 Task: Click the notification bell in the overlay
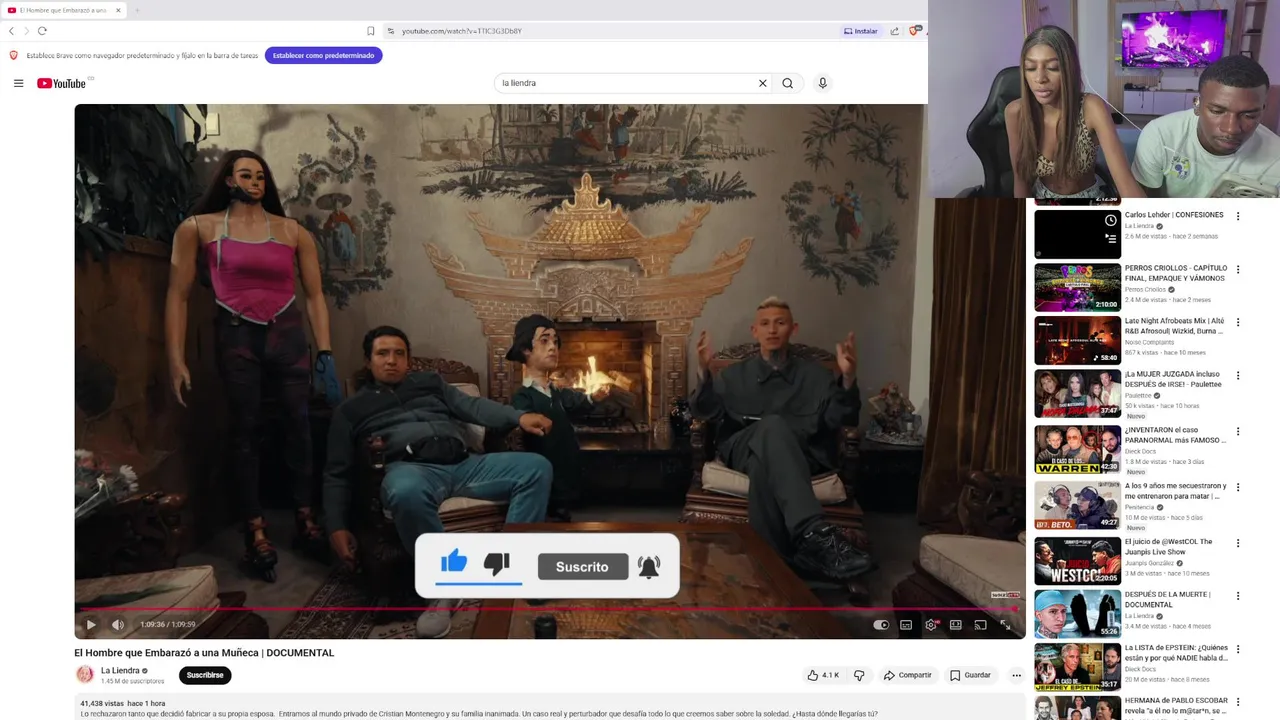649,567
